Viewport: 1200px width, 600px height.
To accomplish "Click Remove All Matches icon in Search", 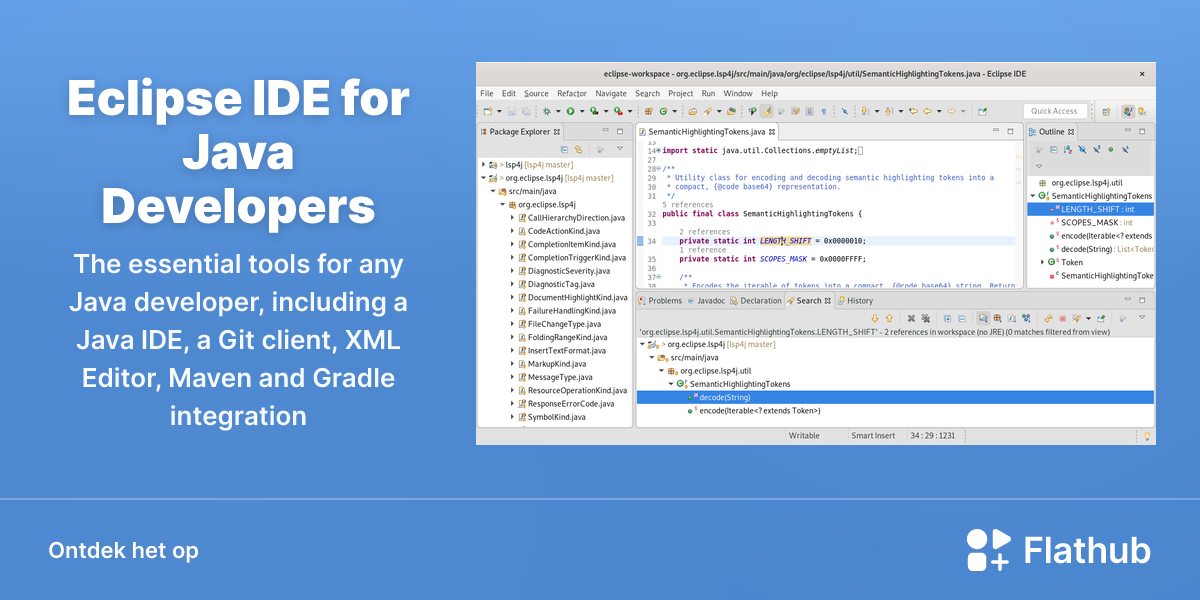I will click(925, 318).
